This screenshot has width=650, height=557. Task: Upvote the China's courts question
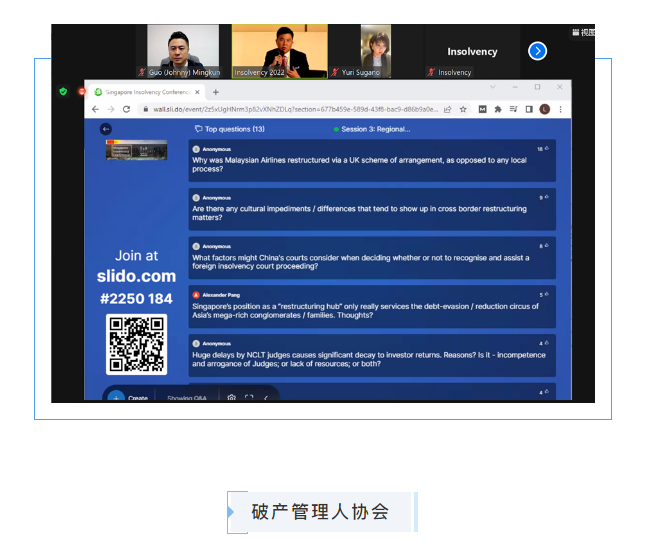[x=546, y=246]
